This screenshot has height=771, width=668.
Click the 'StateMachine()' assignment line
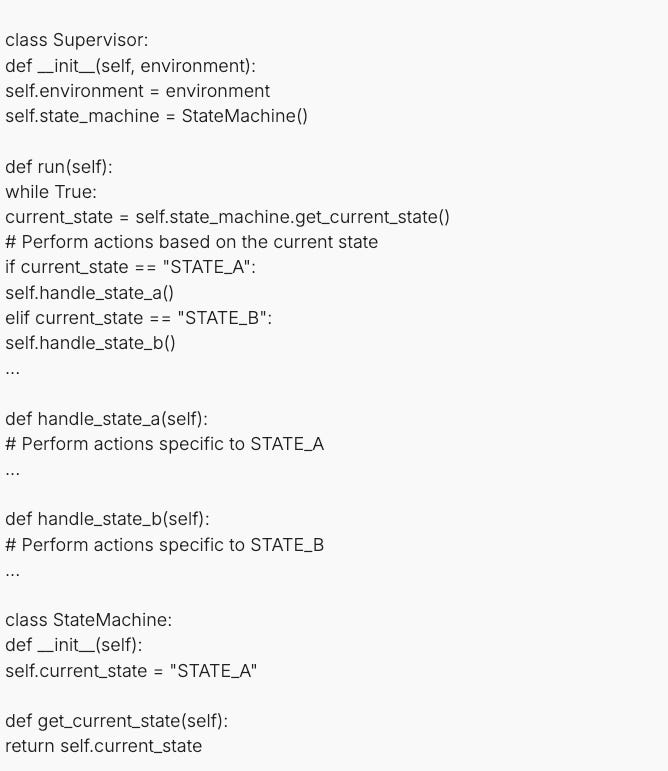(x=156, y=116)
